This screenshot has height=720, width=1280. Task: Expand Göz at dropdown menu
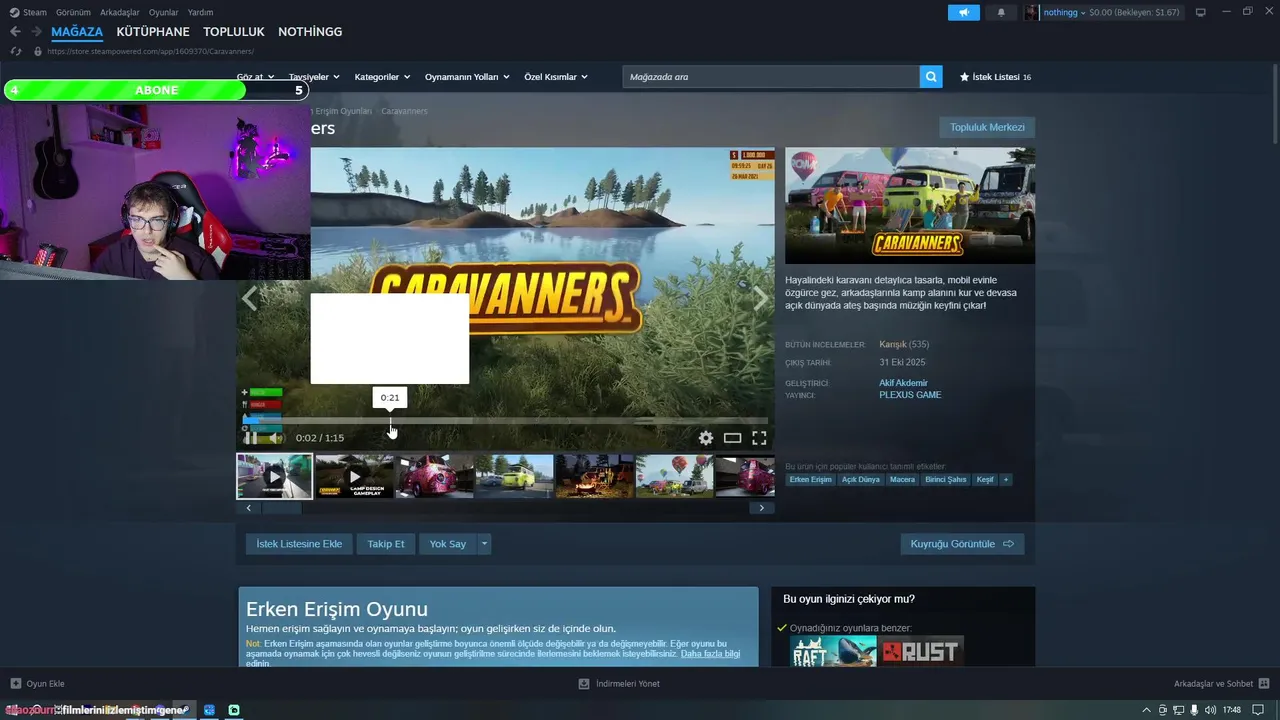tap(254, 77)
